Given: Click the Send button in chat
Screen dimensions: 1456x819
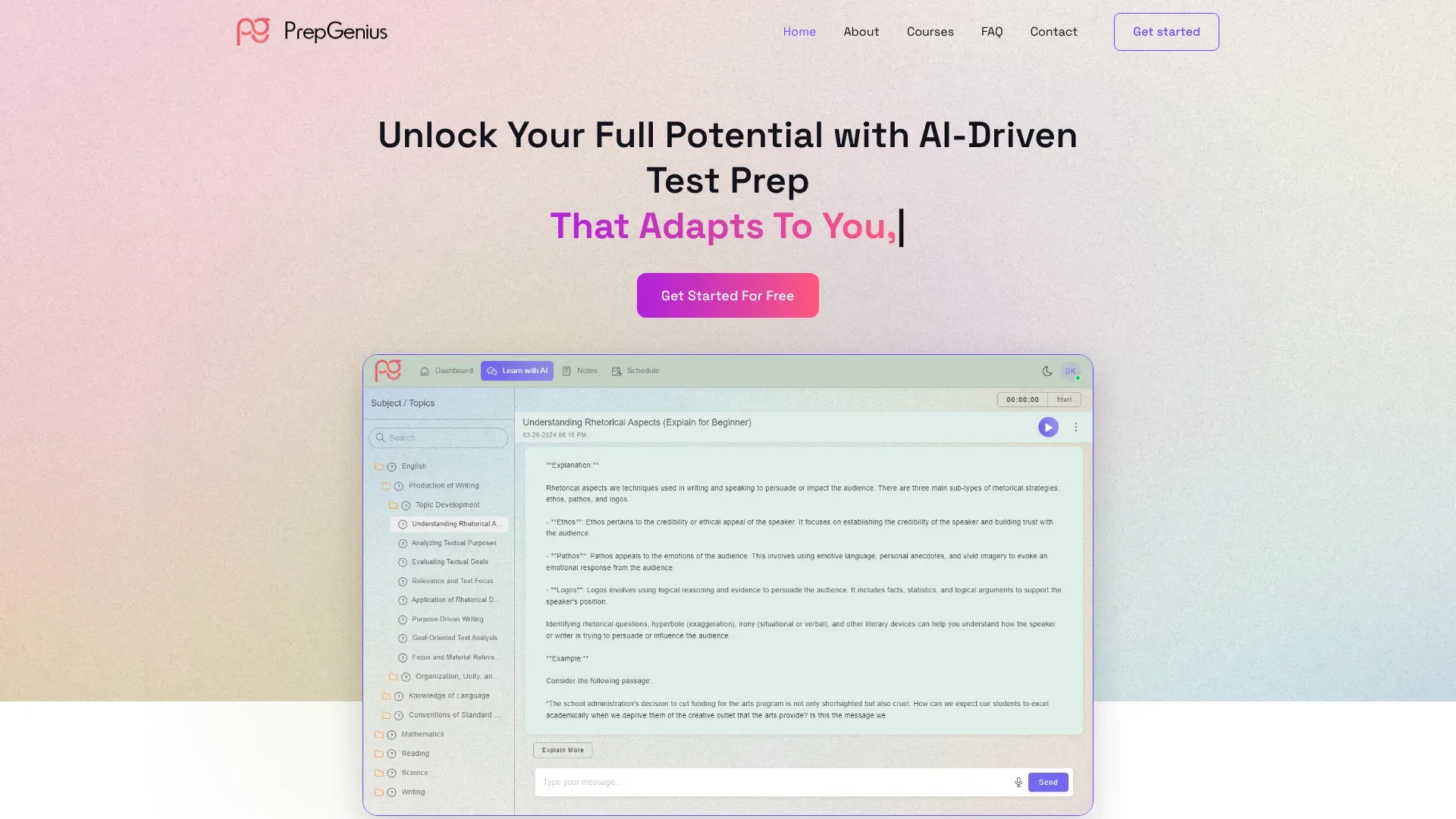Looking at the screenshot, I should (x=1048, y=781).
